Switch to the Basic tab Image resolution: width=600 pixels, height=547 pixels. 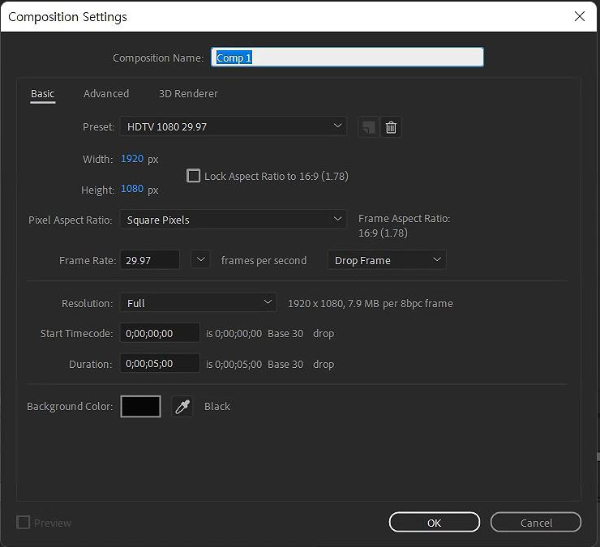click(42, 94)
